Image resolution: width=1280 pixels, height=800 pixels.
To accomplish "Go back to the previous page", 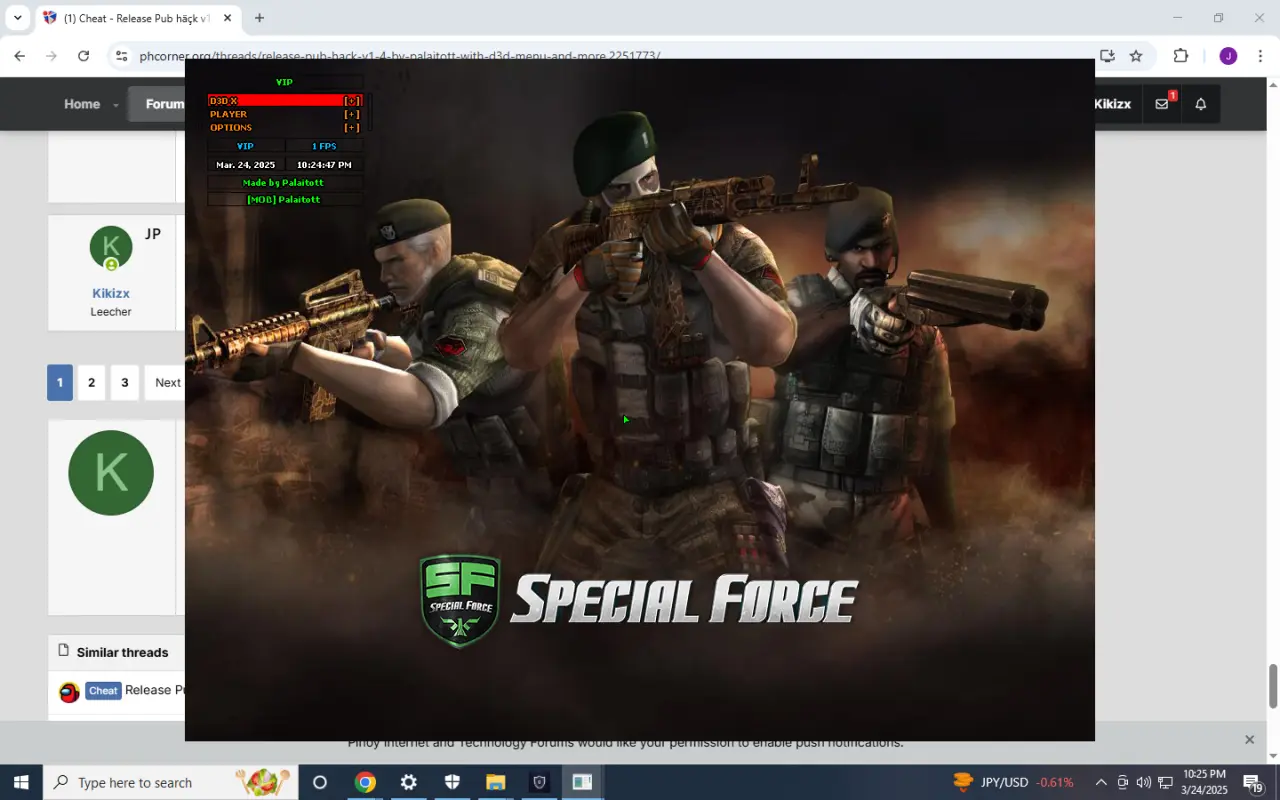I will [19, 56].
